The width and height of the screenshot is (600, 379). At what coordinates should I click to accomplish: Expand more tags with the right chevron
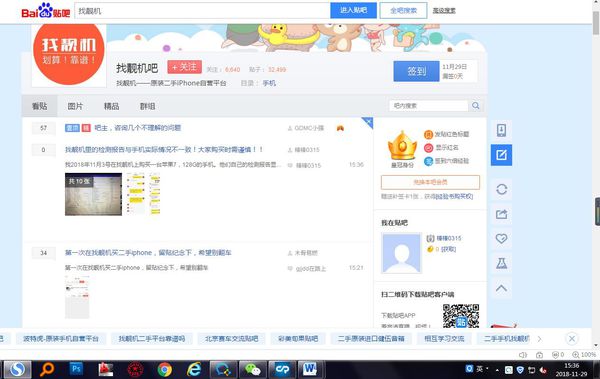540,339
